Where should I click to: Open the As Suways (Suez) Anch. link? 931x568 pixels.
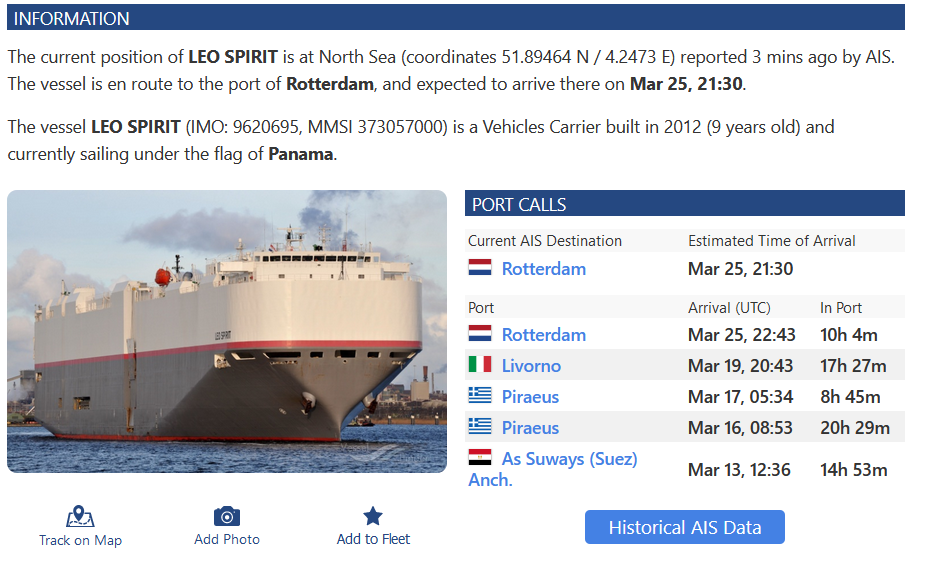coord(569,458)
